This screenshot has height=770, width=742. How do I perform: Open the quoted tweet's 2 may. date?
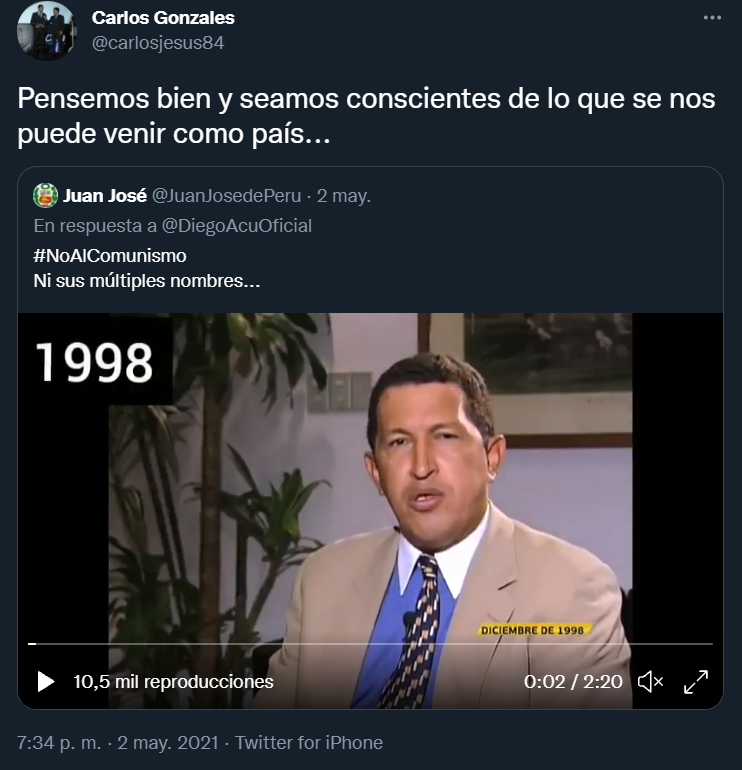pos(343,196)
